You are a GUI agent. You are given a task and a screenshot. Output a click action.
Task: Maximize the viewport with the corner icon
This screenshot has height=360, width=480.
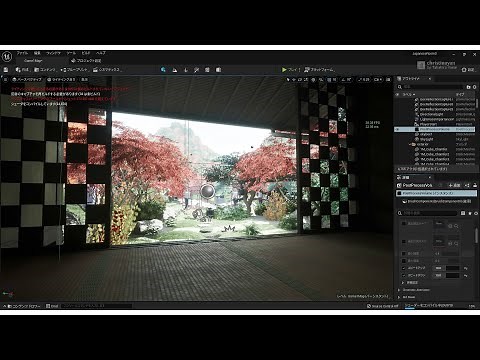pos(388,80)
